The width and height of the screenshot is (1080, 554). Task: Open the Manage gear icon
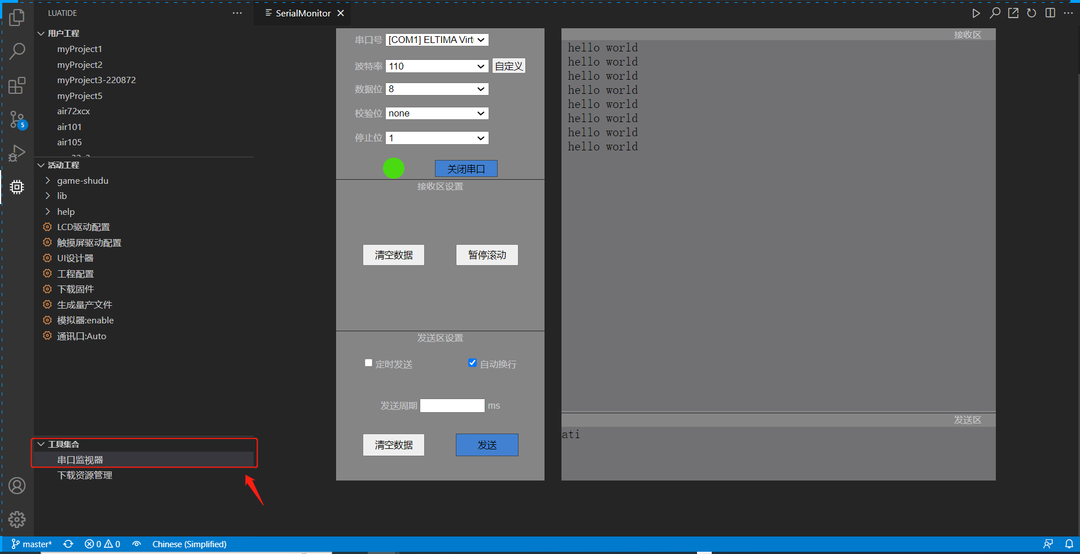point(17,519)
